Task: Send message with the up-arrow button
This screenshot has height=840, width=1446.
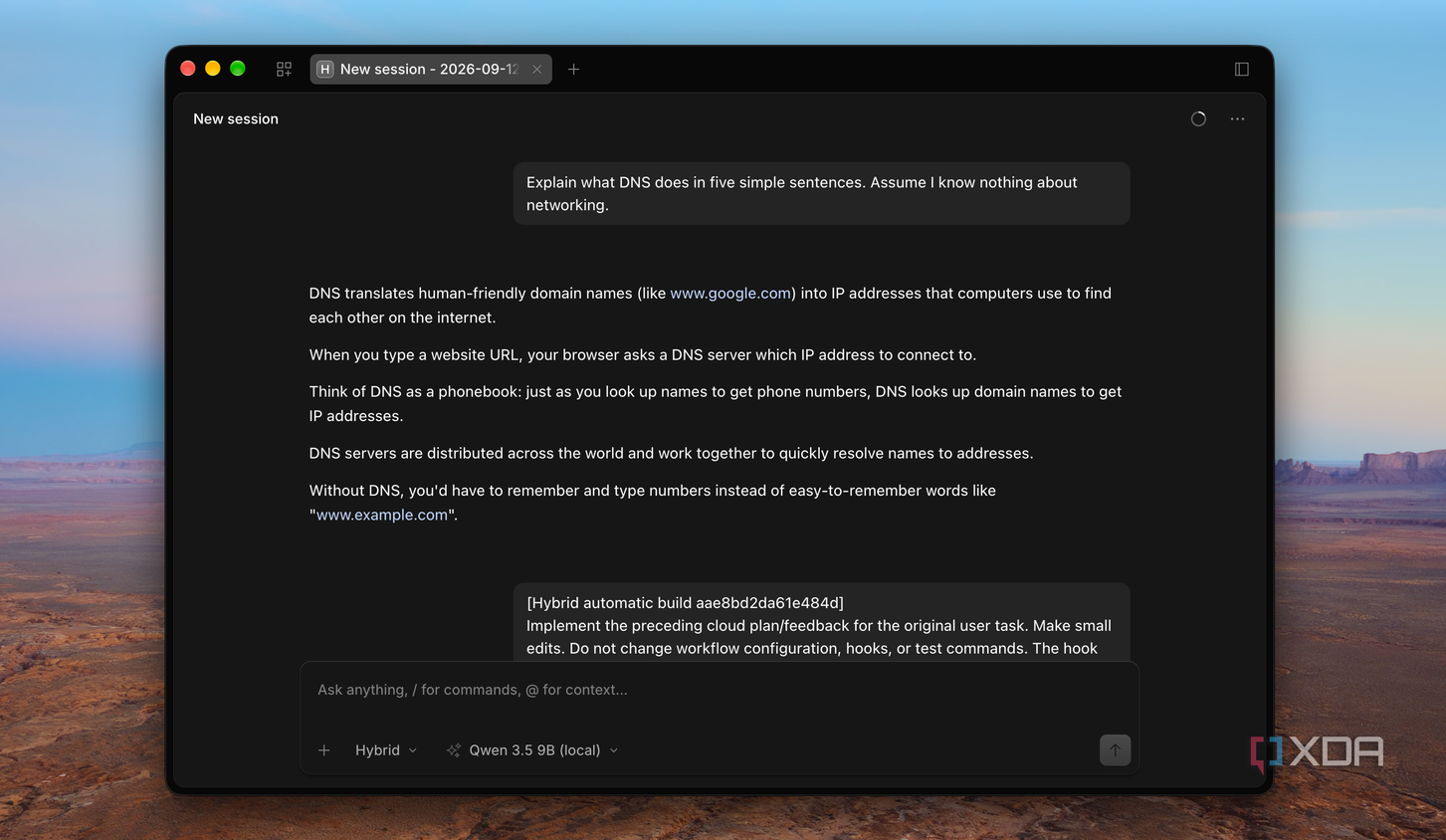Action: click(x=1115, y=750)
